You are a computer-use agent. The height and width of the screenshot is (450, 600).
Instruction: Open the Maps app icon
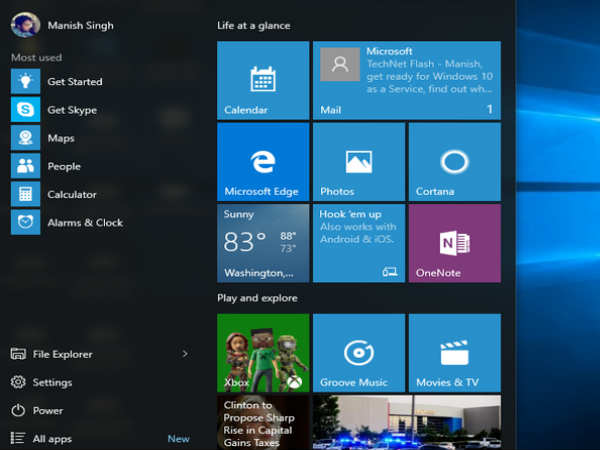25,138
